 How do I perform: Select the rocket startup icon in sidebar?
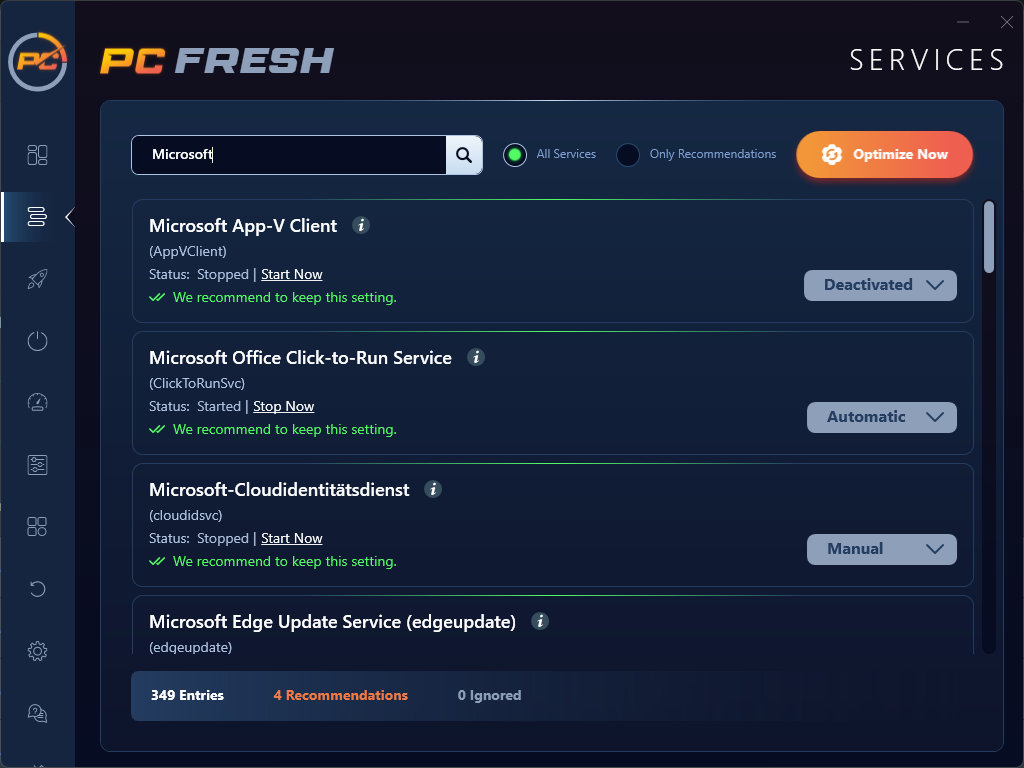pos(37,279)
